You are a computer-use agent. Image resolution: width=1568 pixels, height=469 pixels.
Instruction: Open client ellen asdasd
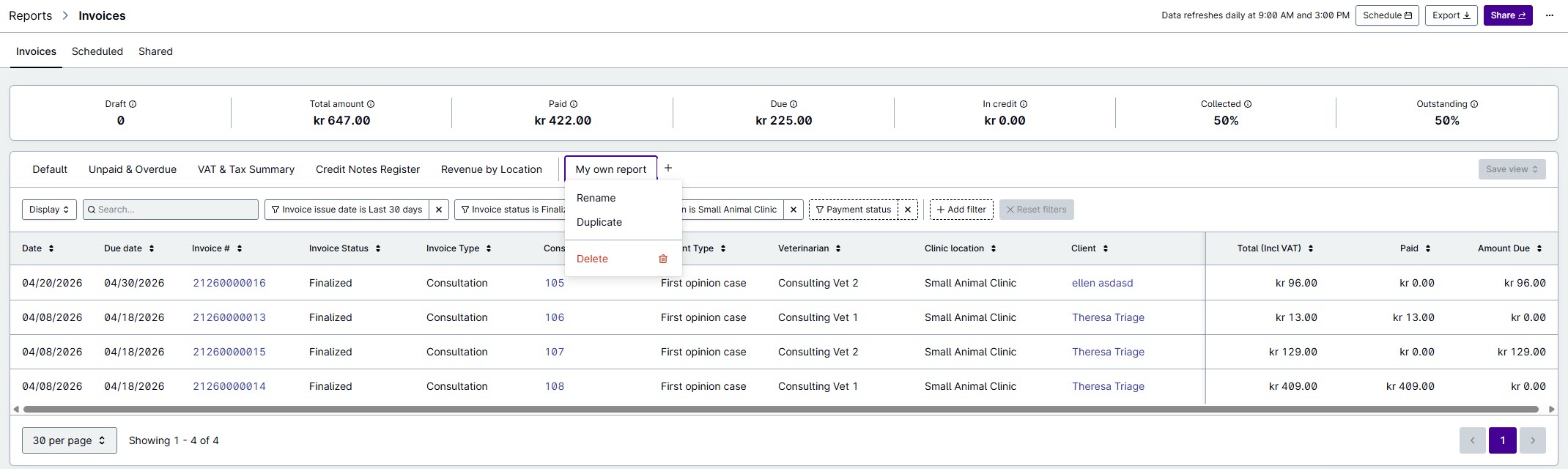1103,283
